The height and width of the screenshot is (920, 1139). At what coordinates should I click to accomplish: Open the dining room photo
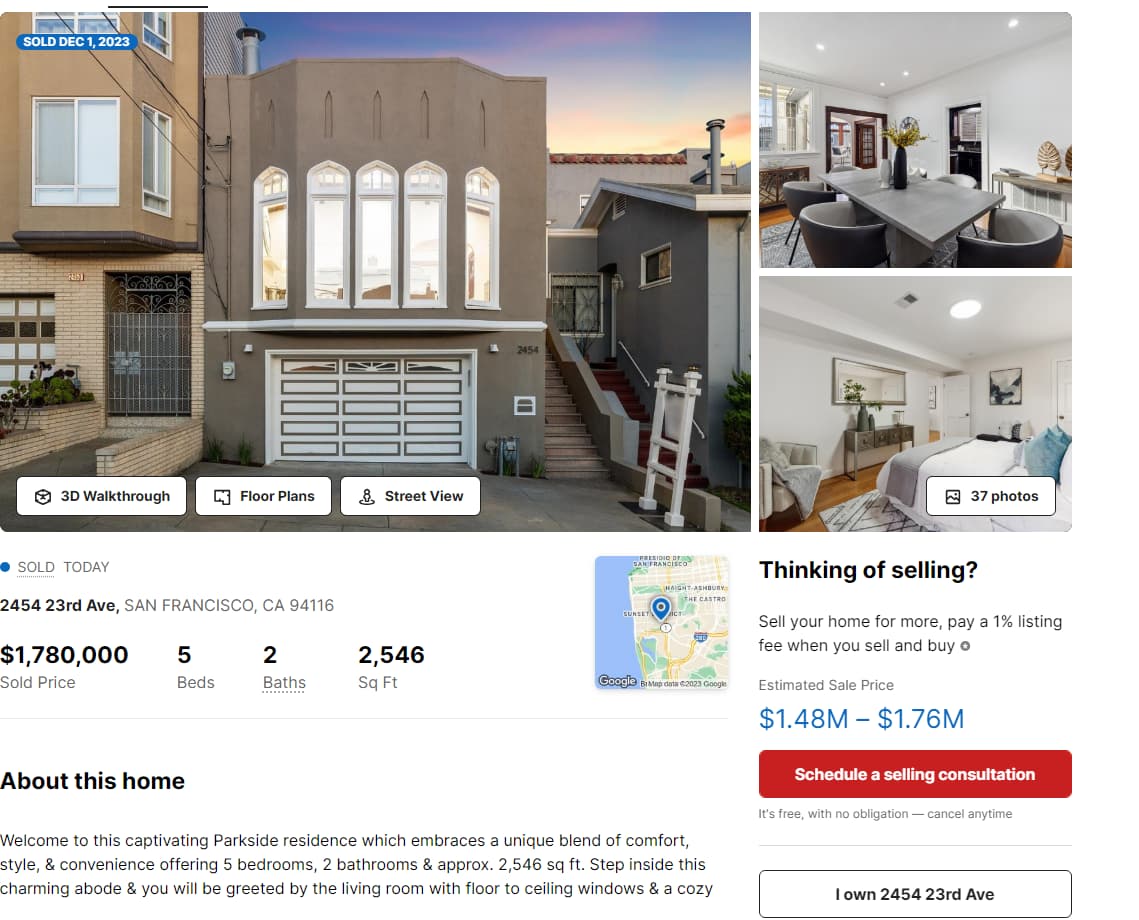pyautogui.click(x=915, y=139)
